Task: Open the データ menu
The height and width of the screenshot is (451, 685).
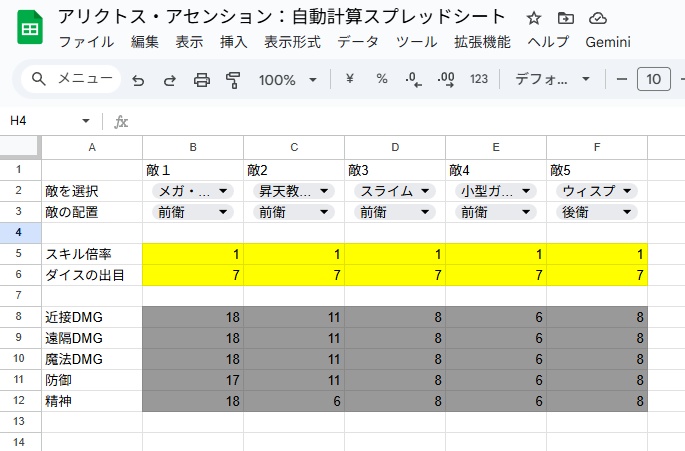Action: click(358, 42)
